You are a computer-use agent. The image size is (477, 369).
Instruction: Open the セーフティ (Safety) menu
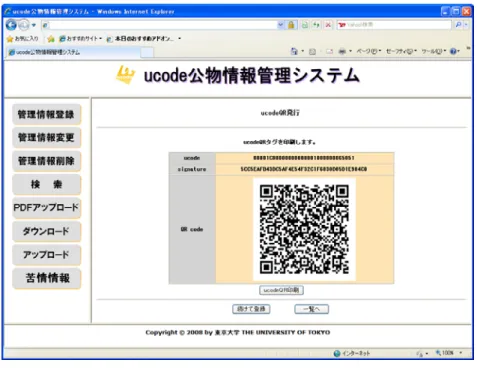(401, 51)
